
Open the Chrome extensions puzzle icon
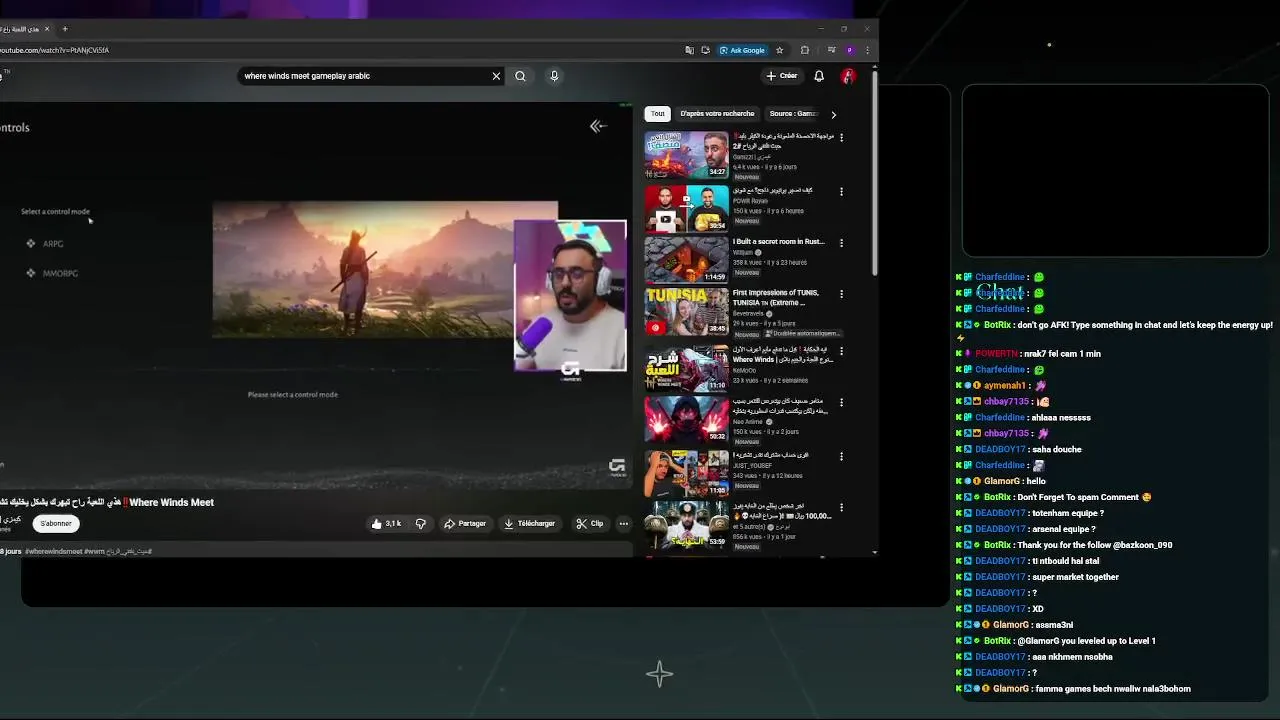[805, 50]
